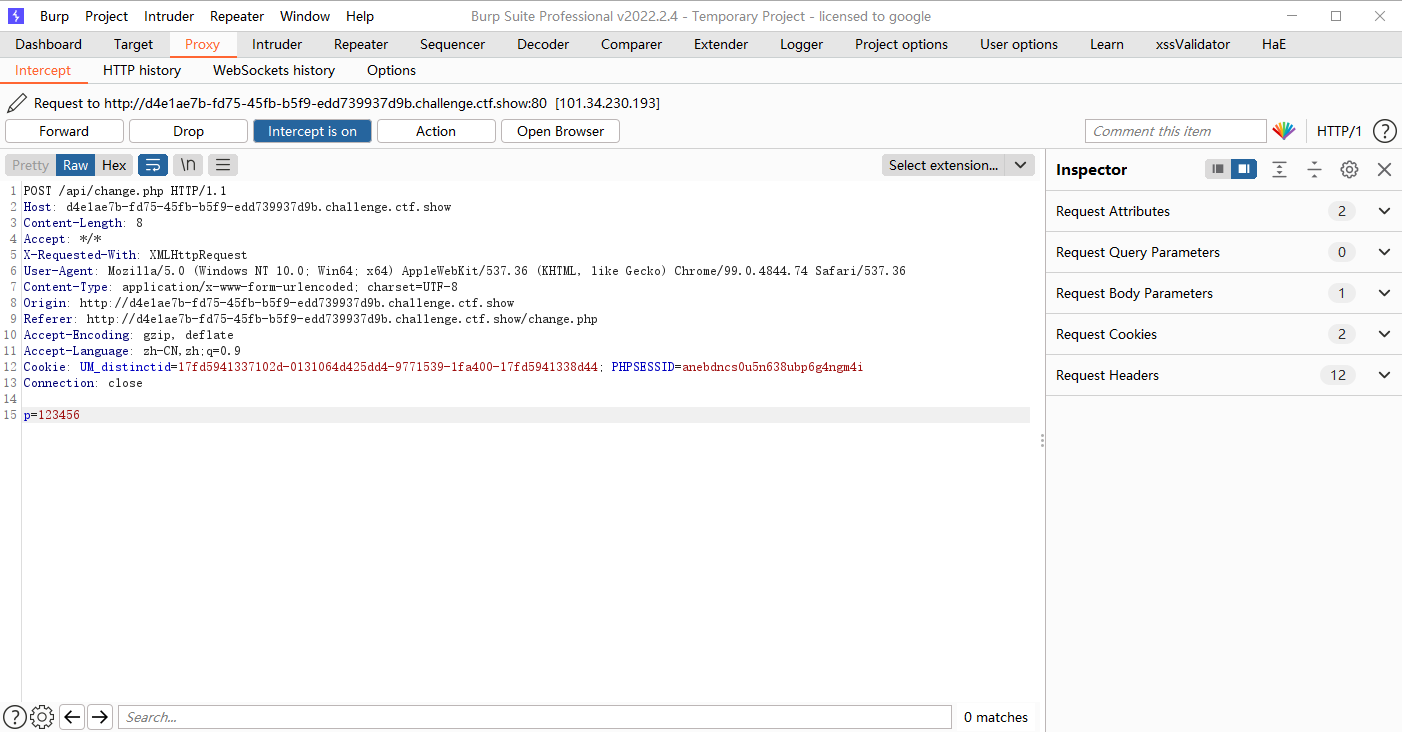Toggle the show non-printable \n icon
Screen dimensions: 1402x732
(188, 165)
